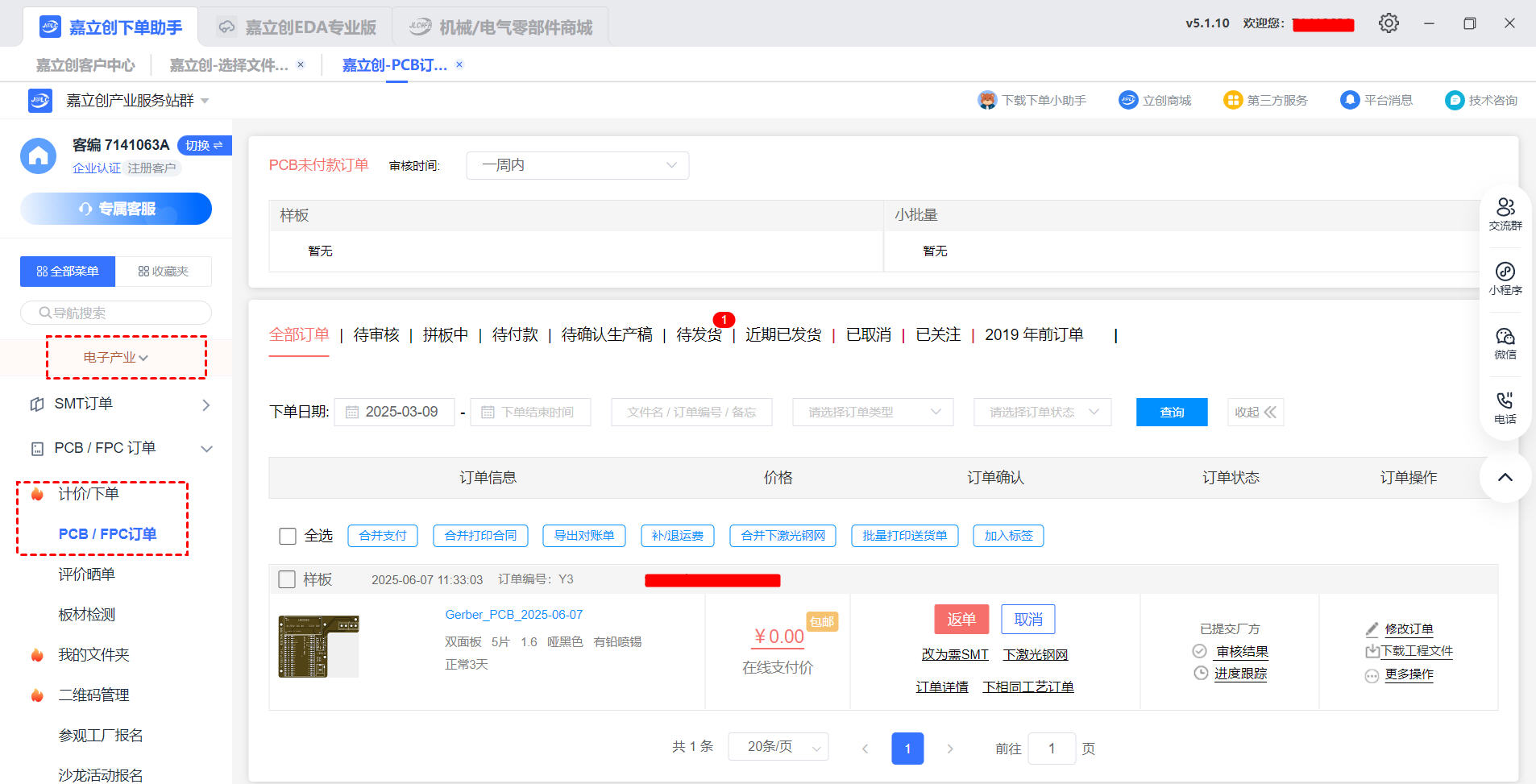Click the 返单 button

tap(961, 619)
